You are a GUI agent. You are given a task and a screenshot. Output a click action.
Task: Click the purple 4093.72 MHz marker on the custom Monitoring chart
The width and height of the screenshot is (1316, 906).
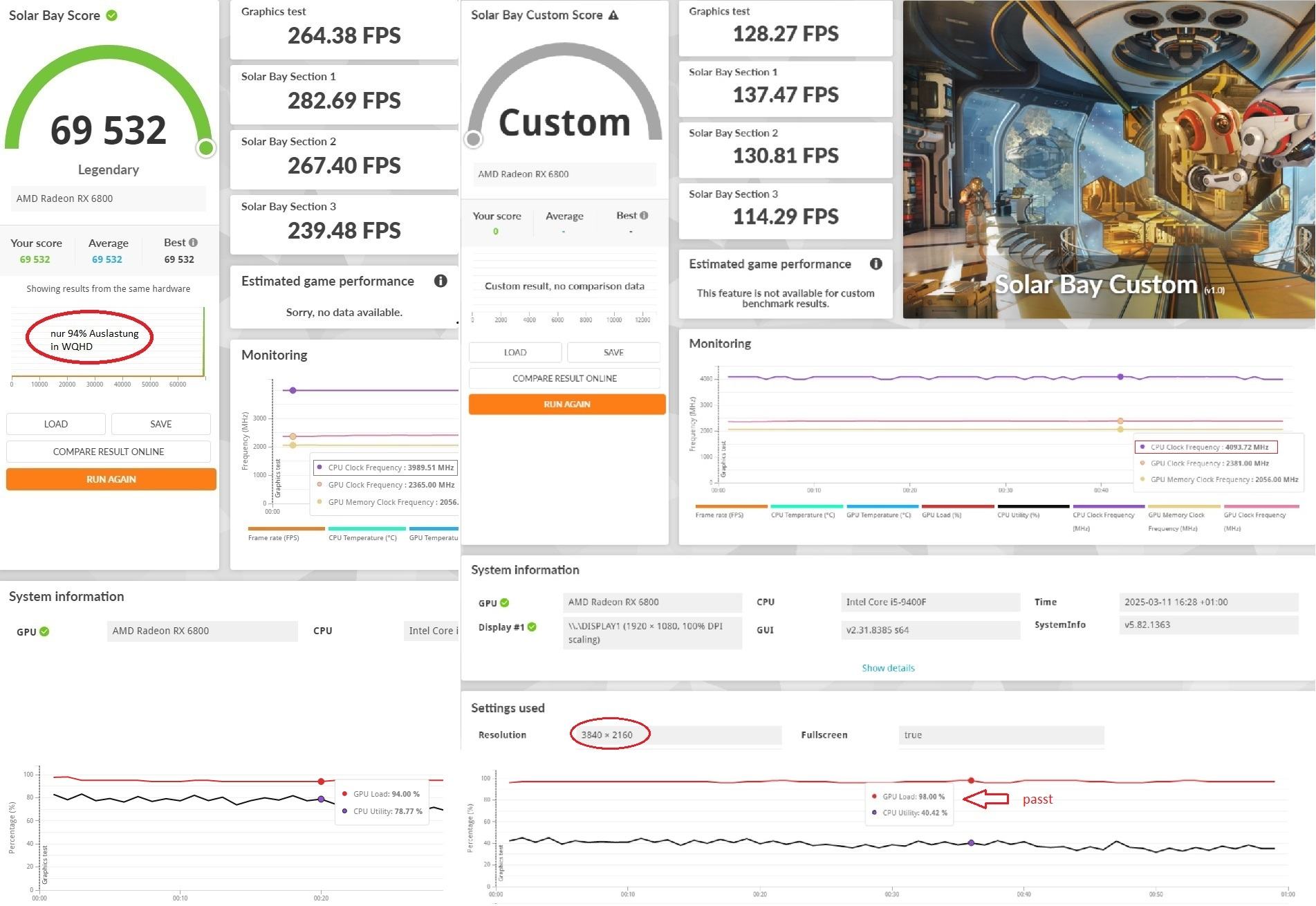coord(1120,377)
